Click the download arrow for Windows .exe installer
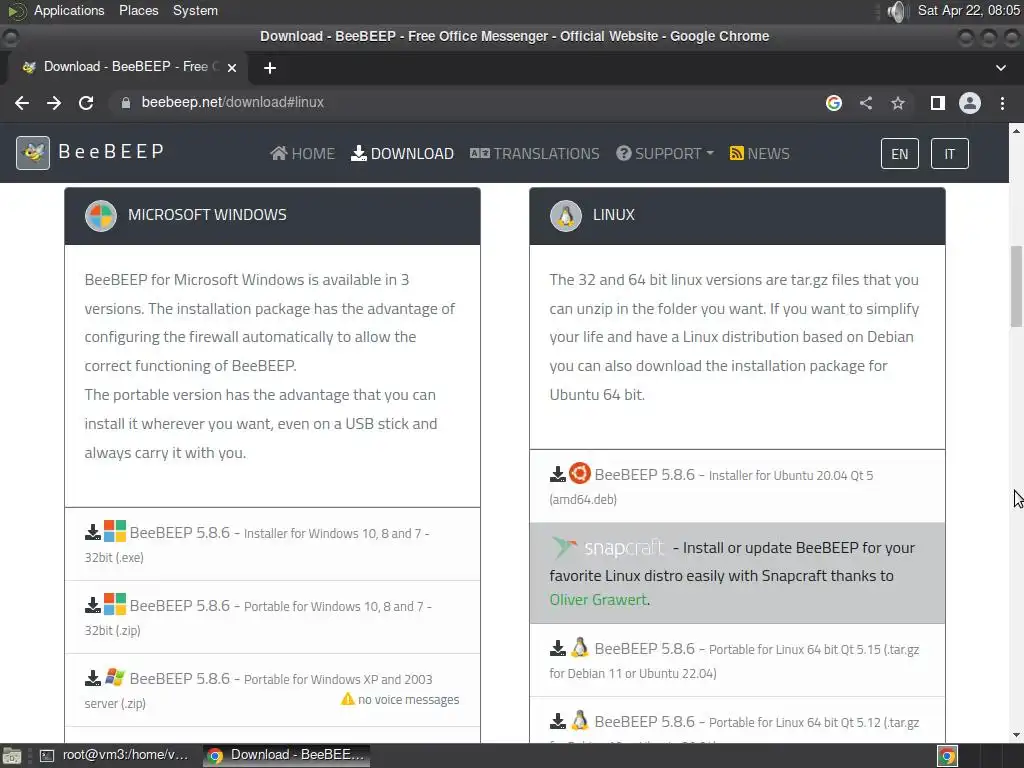 tap(93, 532)
